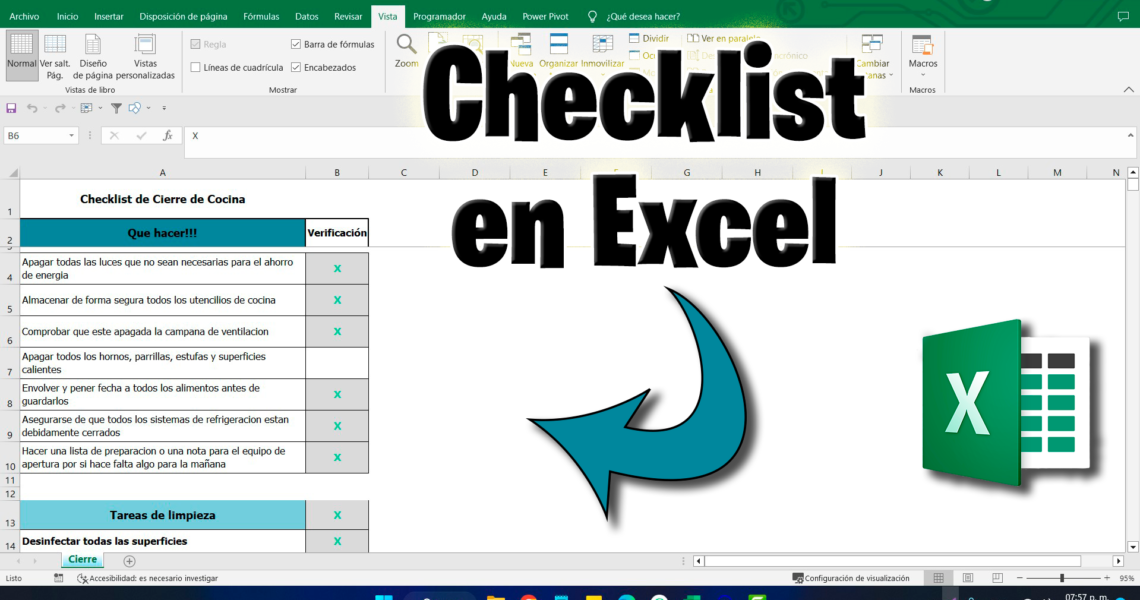Collapse the ribbon with the chevron
Screen dimensions: 1140x600
tap(1128, 89)
